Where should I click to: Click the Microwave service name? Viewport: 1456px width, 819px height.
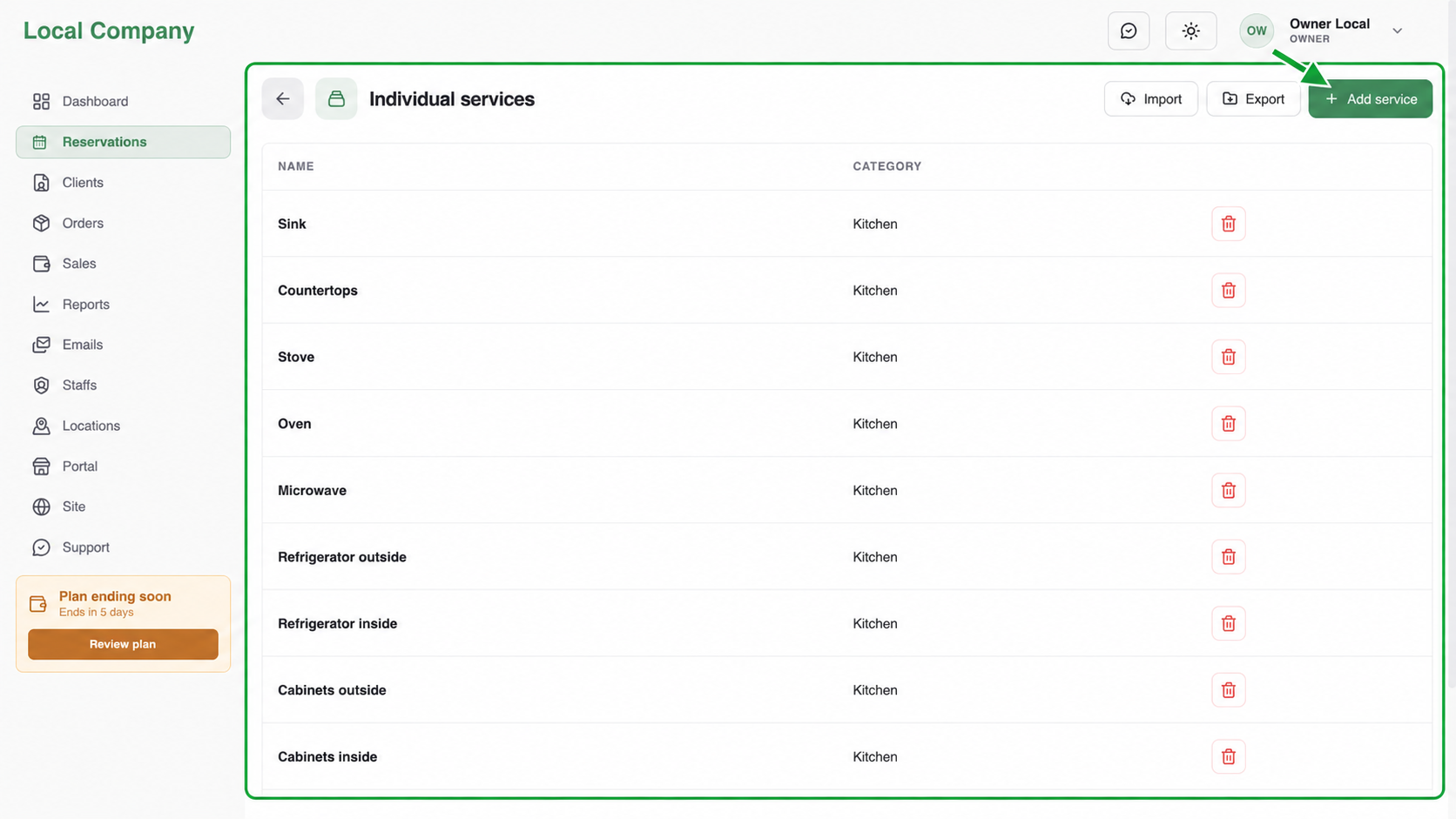point(312,490)
